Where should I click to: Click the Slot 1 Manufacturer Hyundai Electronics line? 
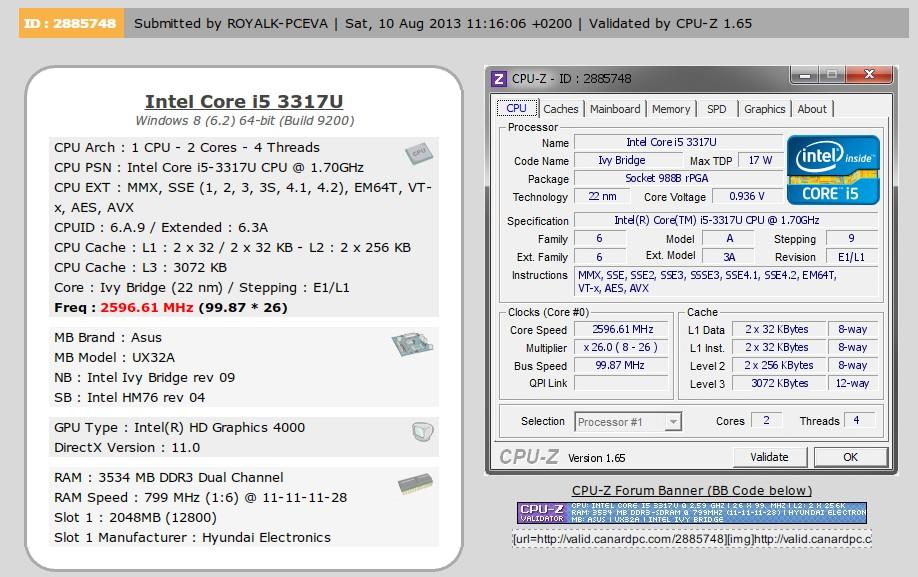pyautogui.click(x=192, y=537)
